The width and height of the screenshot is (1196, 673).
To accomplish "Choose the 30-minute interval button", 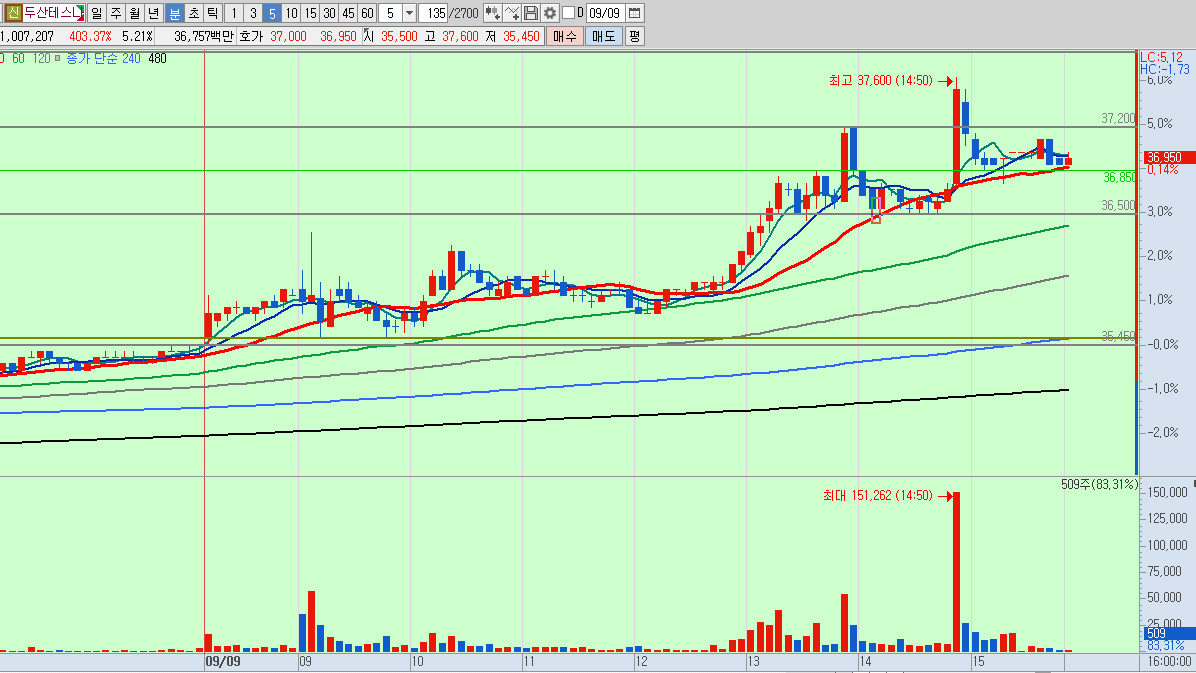I will (330, 13).
